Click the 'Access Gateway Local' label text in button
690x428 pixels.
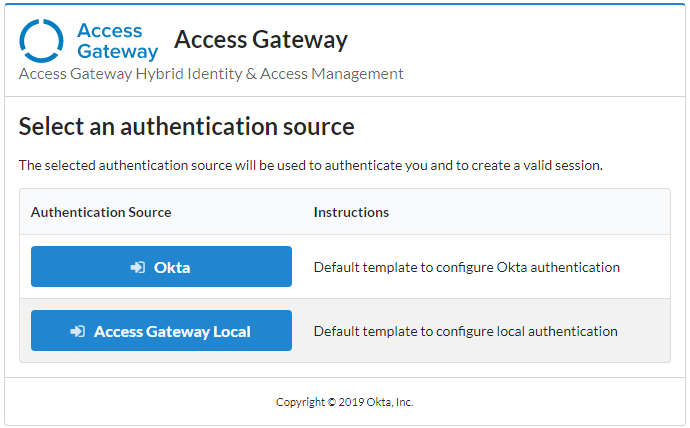[172, 331]
